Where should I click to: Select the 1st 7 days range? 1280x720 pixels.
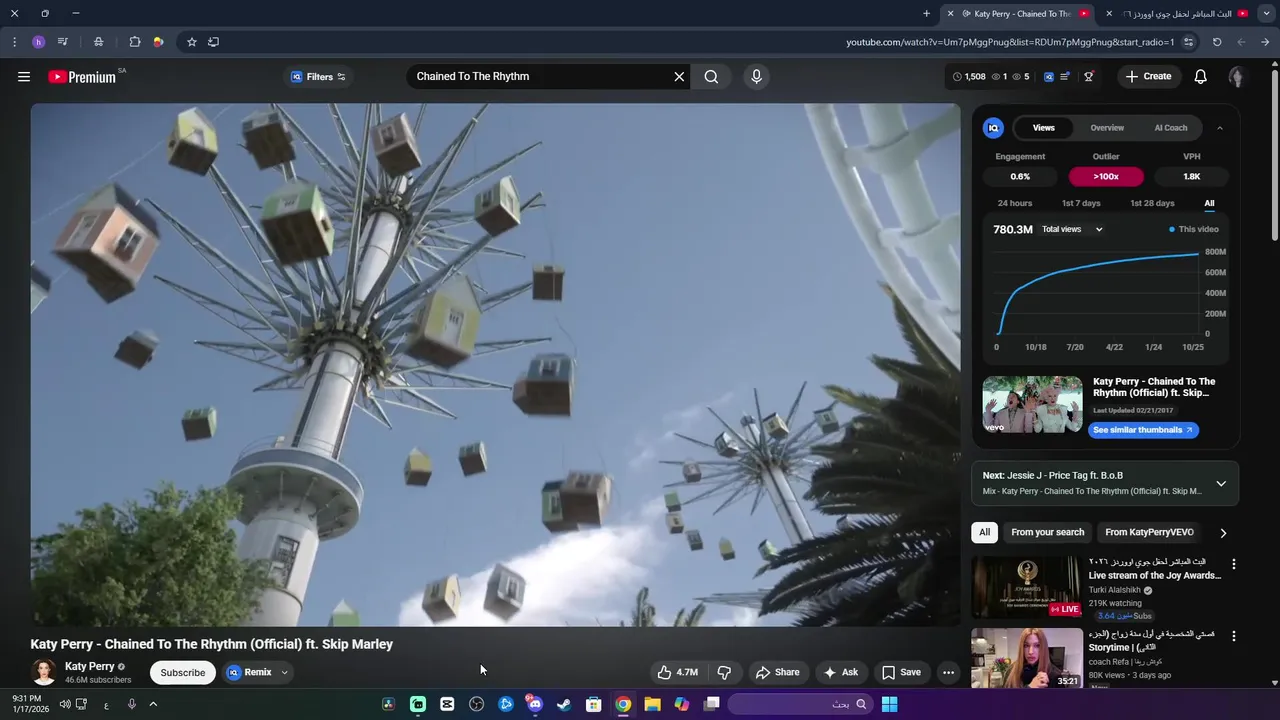[1081, 203]
